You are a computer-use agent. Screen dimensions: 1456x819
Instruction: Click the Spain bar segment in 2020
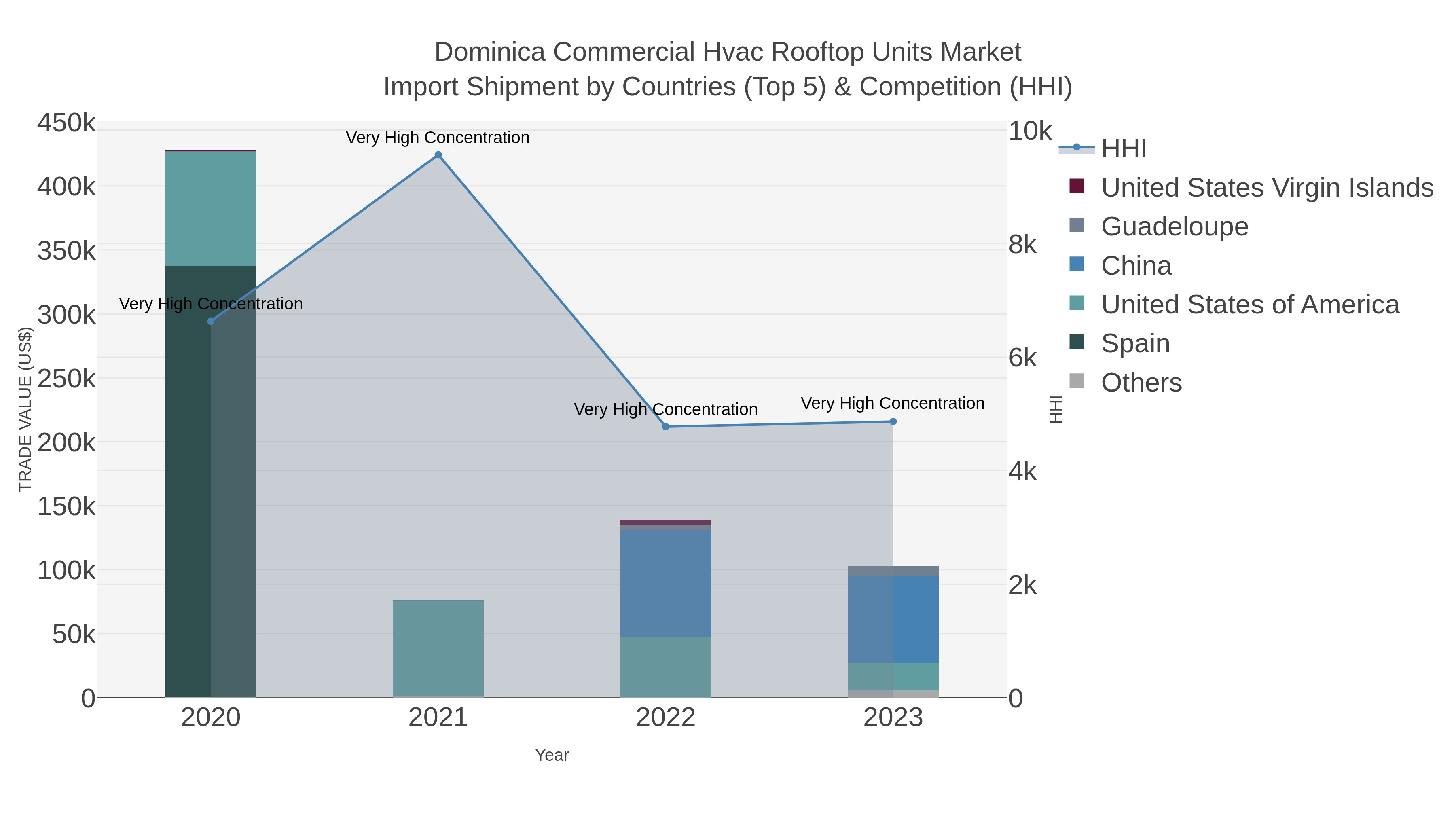[211, 481]
